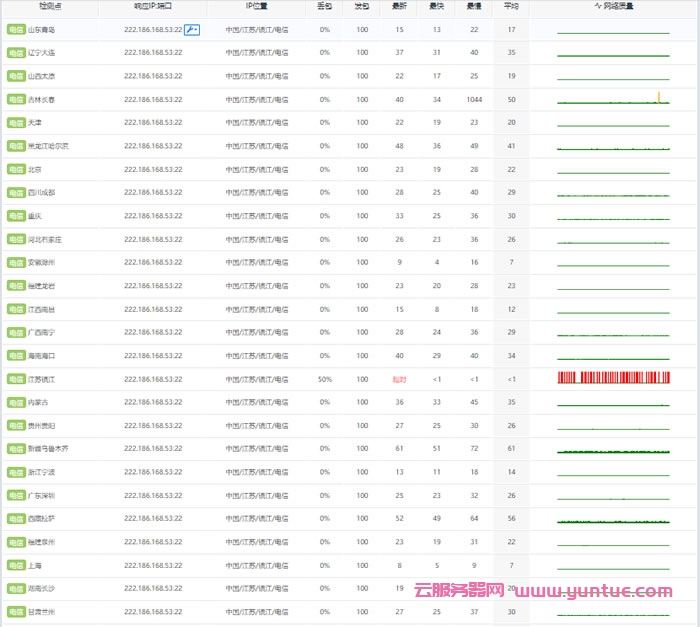Click the 电信 badge in the 重庆 row
The image size is (700, 627).
pos(16,216)
